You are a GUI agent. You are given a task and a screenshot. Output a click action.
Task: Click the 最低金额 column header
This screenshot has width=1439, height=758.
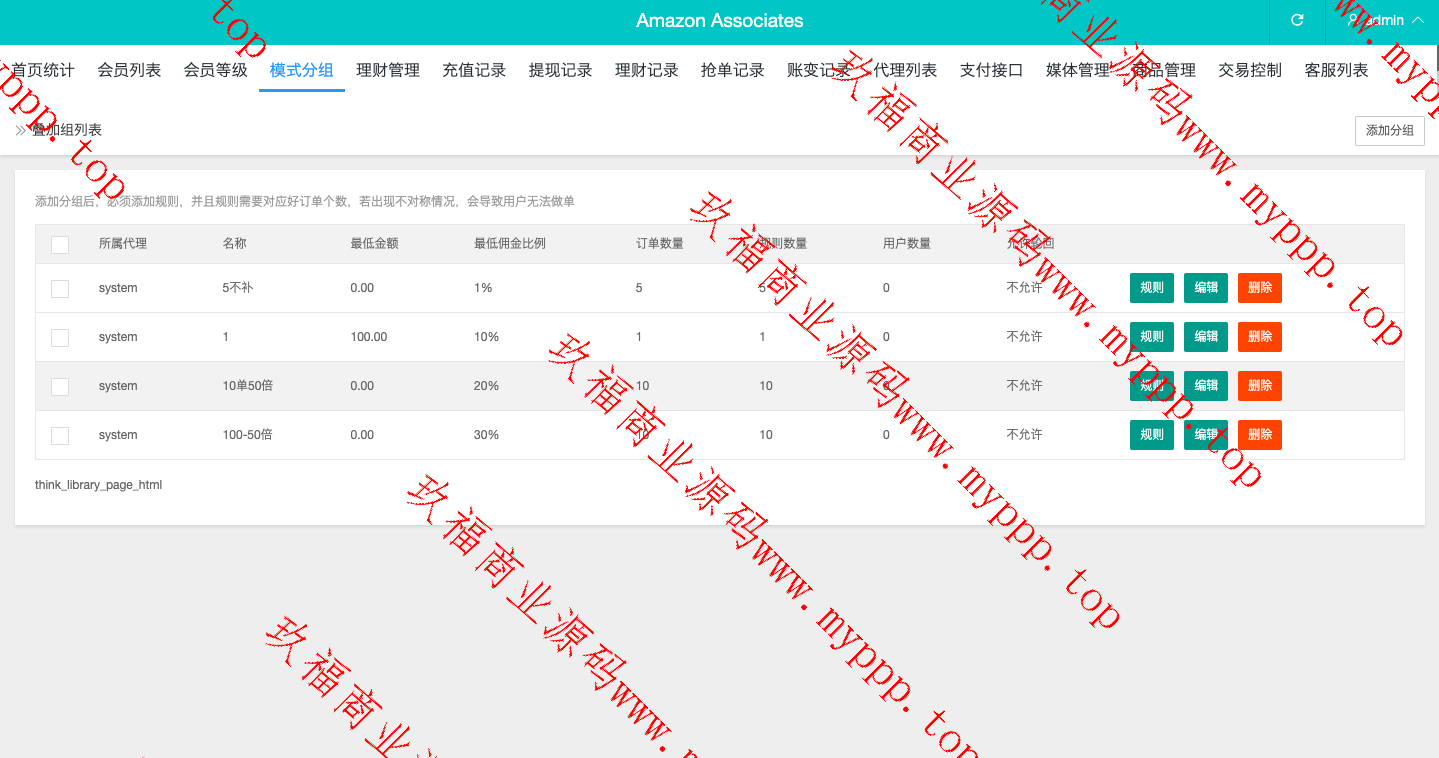[x=374, y=244]
